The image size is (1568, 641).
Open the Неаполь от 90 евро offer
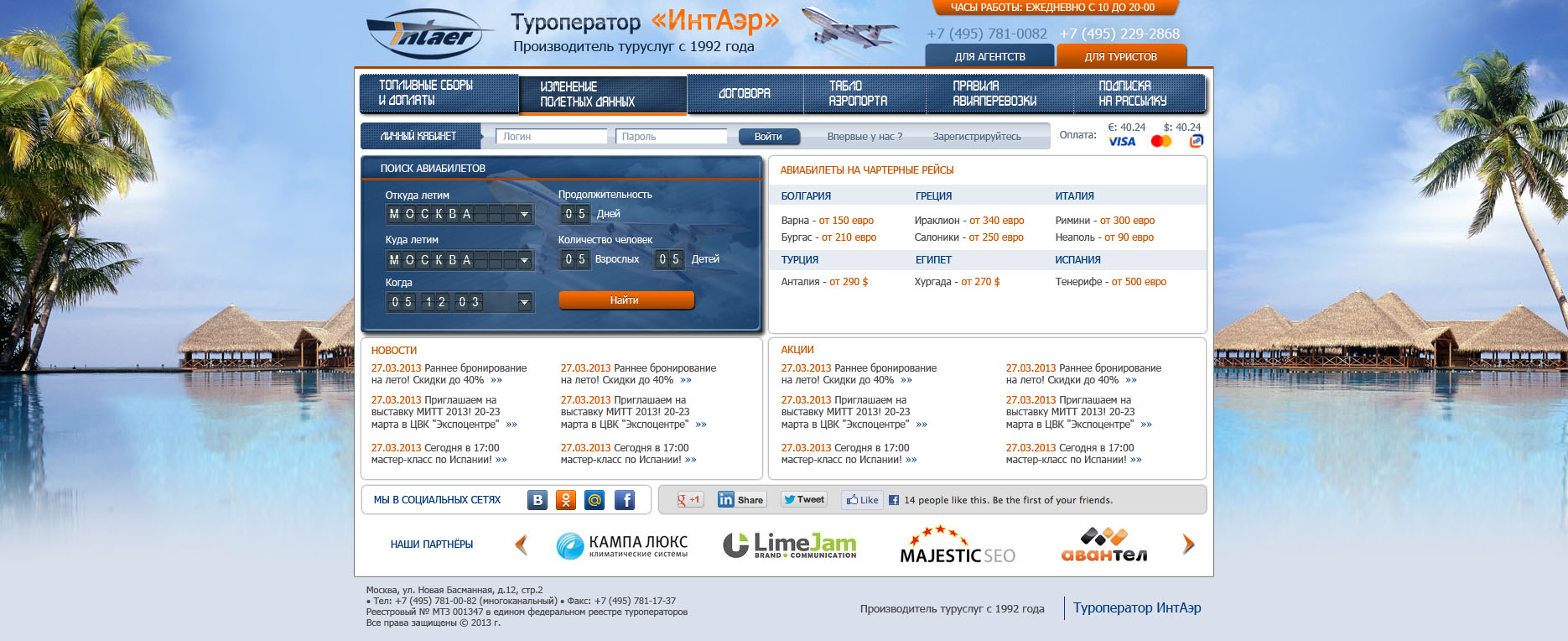pos(1105,237)
